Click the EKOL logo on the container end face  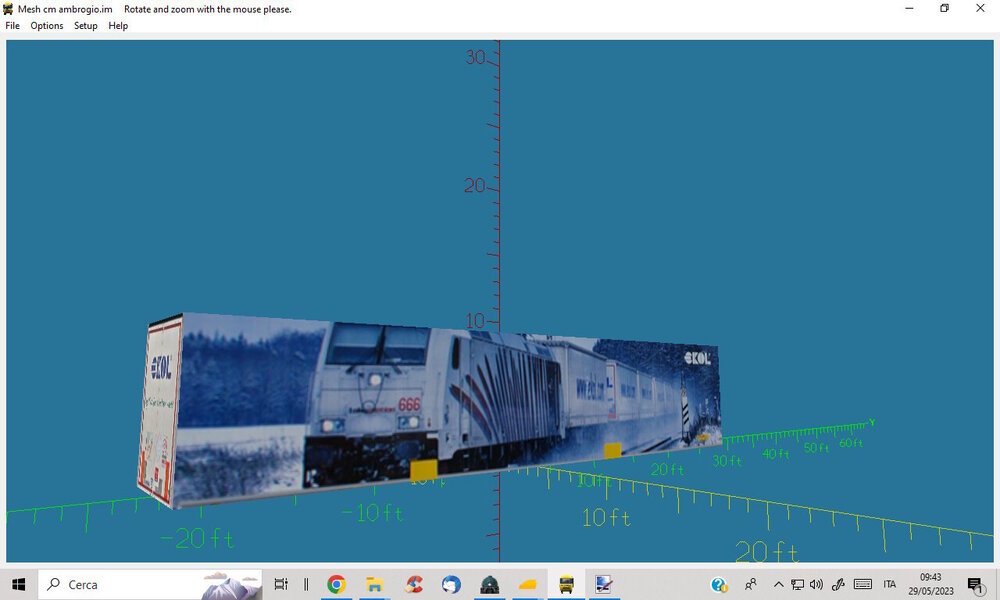161,368
